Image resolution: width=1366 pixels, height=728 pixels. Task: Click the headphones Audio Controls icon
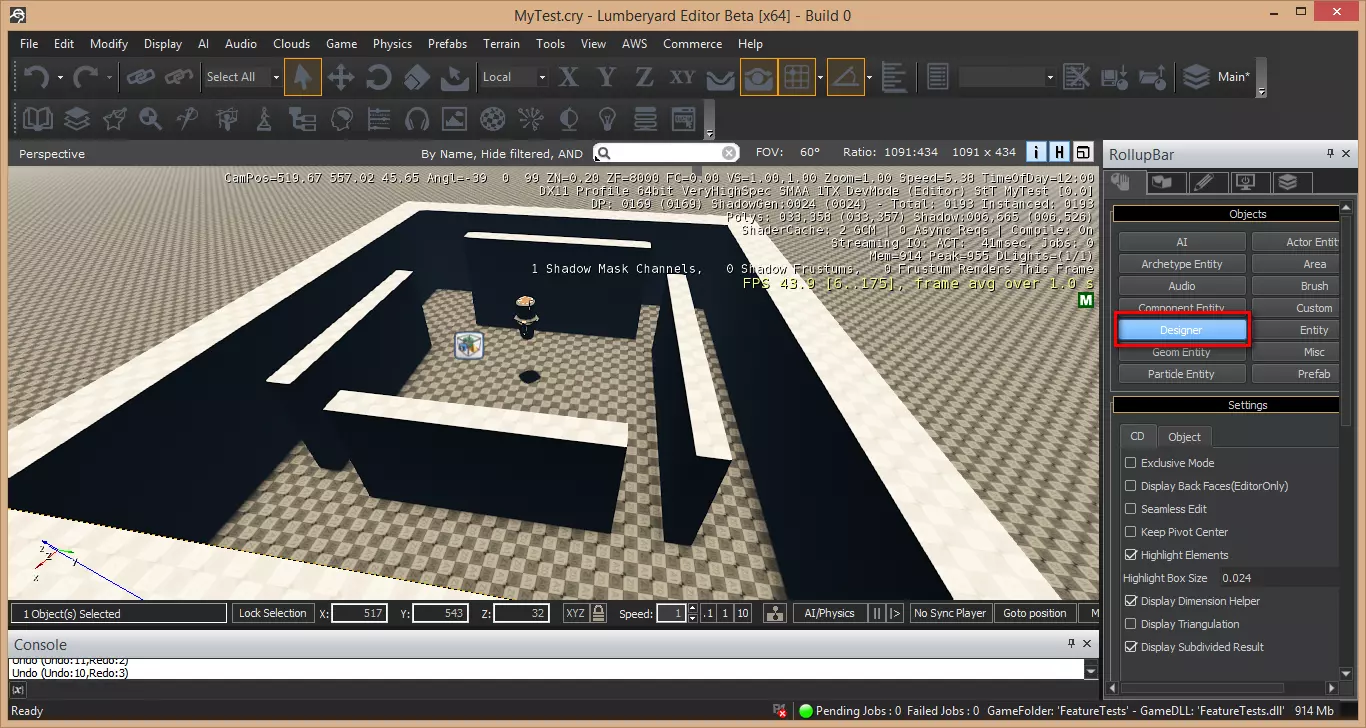(x=416, y=120)
